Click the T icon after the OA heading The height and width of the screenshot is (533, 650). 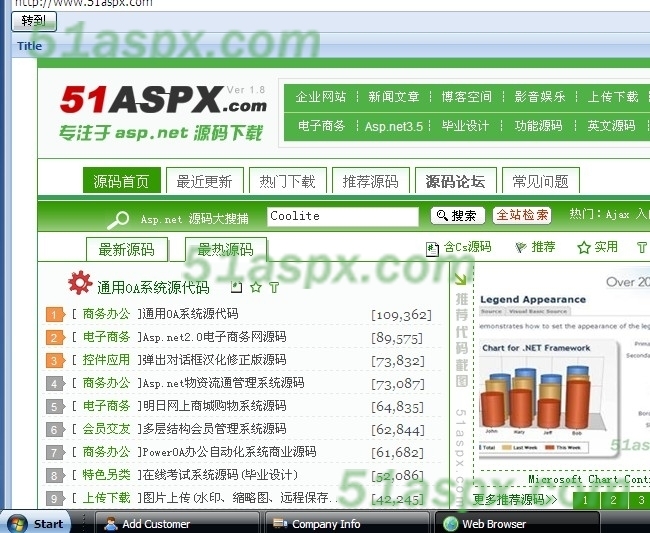point(274,287)
